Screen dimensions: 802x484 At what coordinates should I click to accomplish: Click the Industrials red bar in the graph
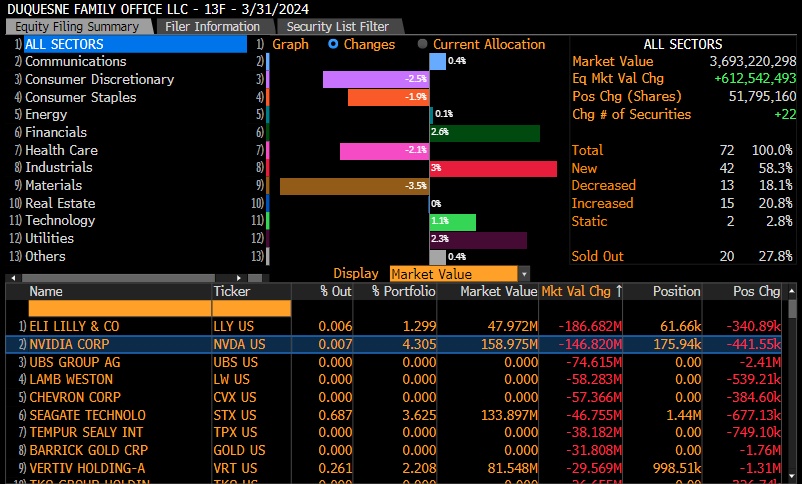[x=493, y=168]
